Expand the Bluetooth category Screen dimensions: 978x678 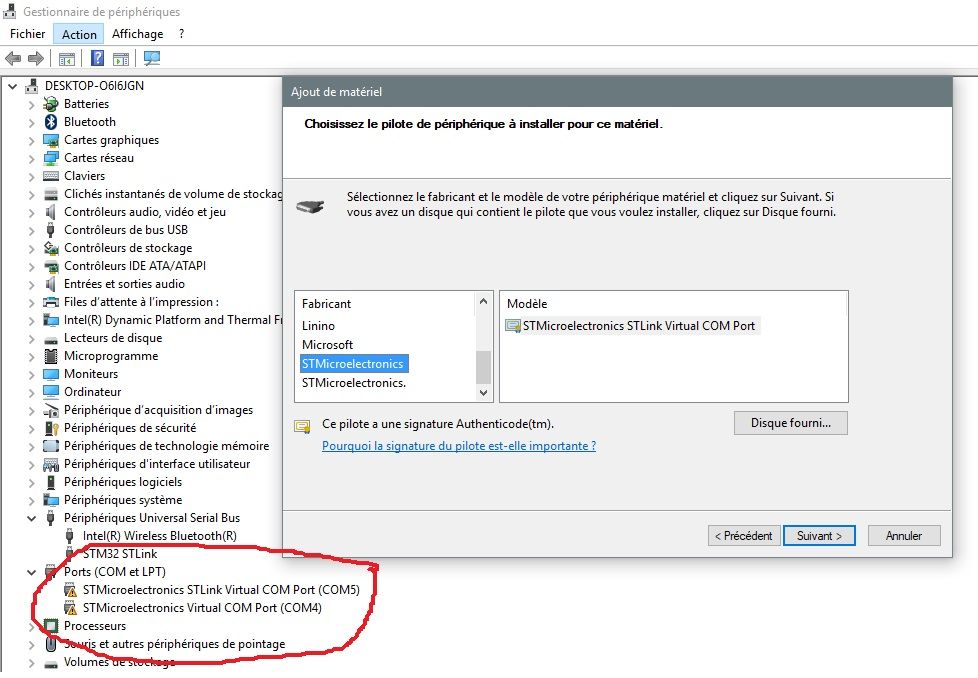click(31, 123)
